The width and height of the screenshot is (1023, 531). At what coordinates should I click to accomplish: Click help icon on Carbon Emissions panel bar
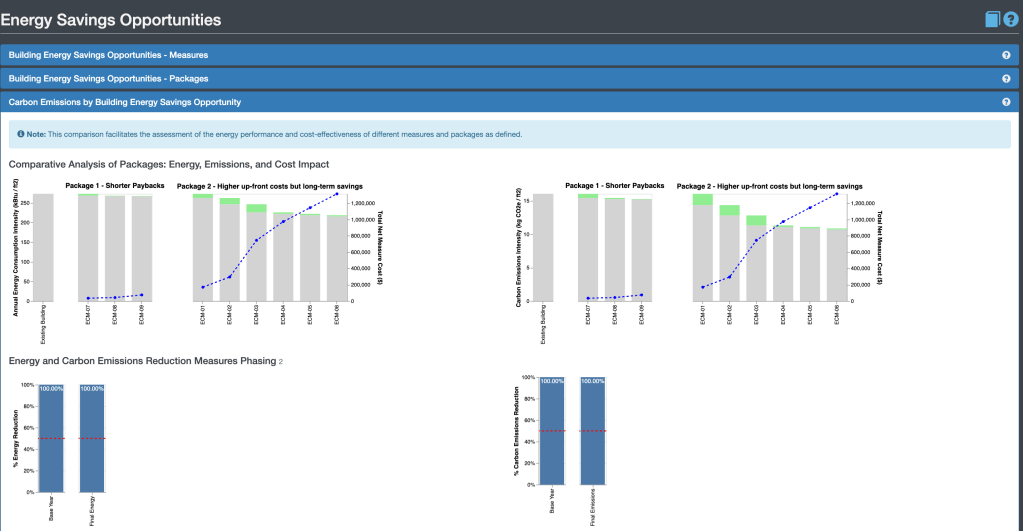[x=1005, y=102]
